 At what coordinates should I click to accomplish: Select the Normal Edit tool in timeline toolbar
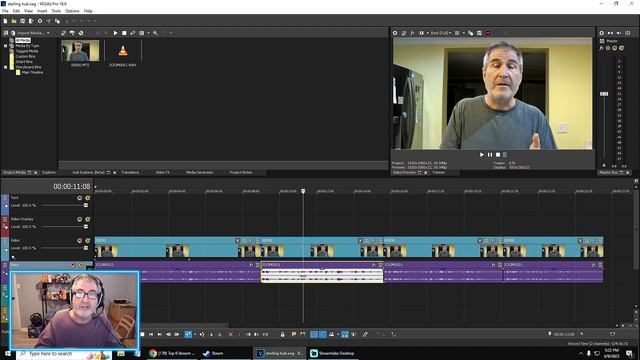188,334
